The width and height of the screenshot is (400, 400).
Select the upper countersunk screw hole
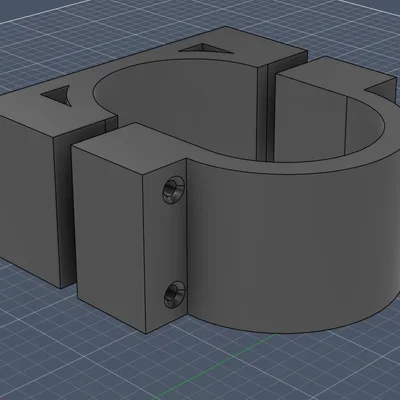click(x=174, y=190)
